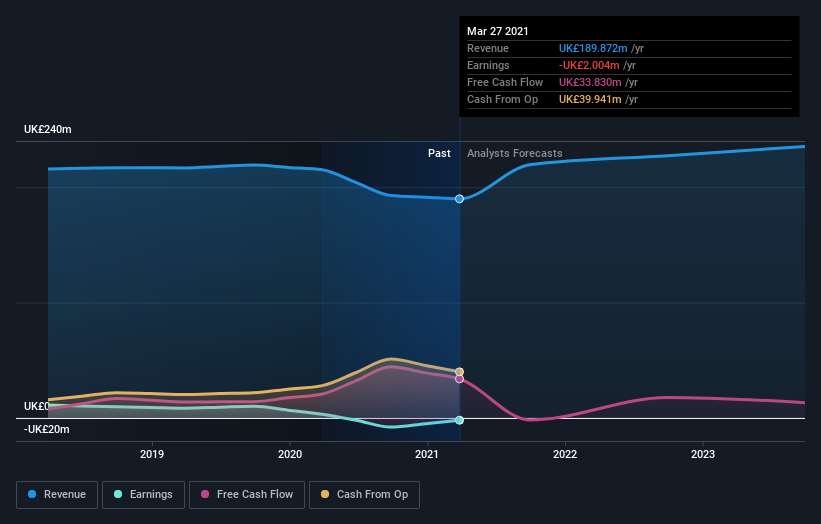Viewport: 821px width, 524px height.
Task: Click the UK£33.830m free cash flow value
Action: coord(590,82)
